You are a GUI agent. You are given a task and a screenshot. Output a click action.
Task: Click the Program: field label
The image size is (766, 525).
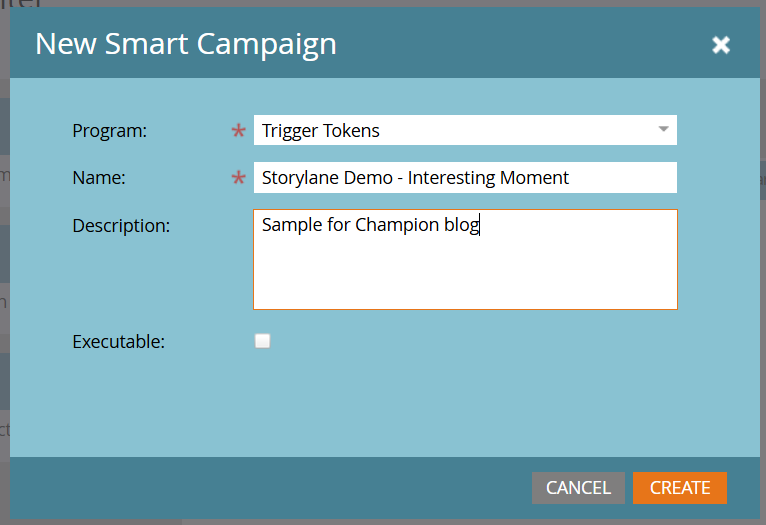[109, 130]
